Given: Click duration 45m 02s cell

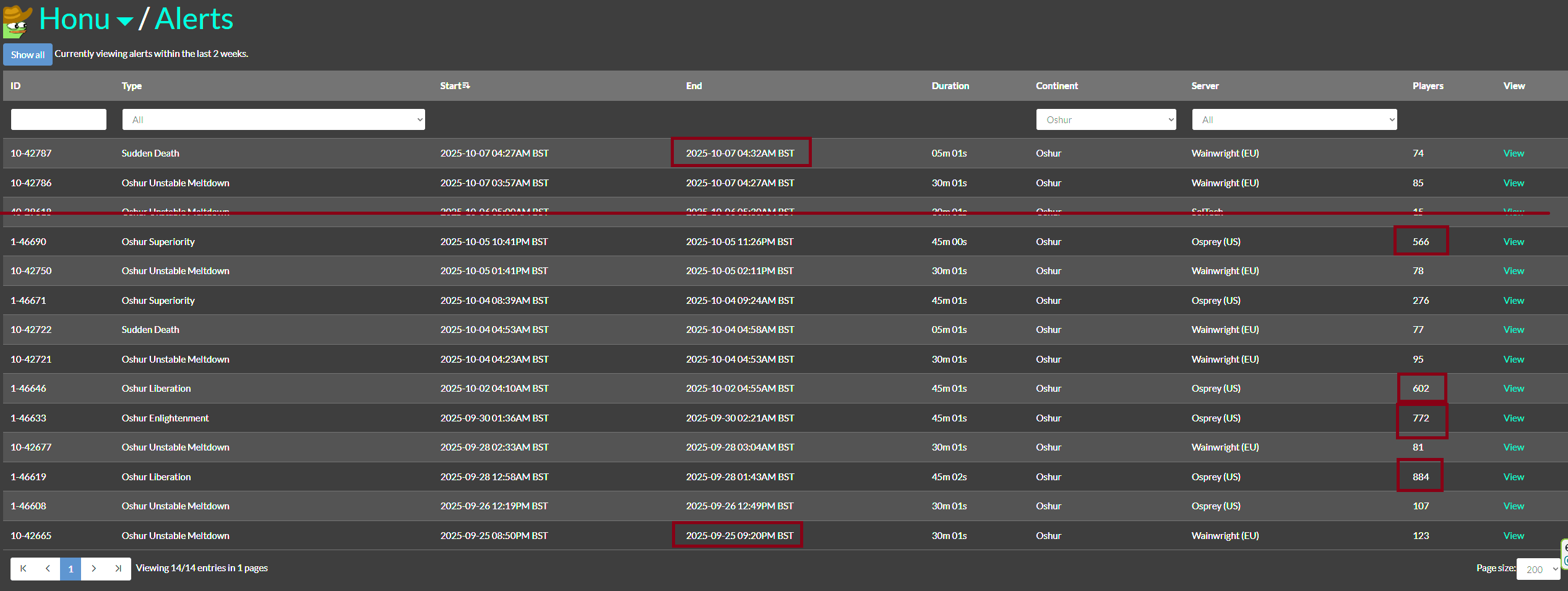Looking at the screenshot, I should (x=949, y=477).
